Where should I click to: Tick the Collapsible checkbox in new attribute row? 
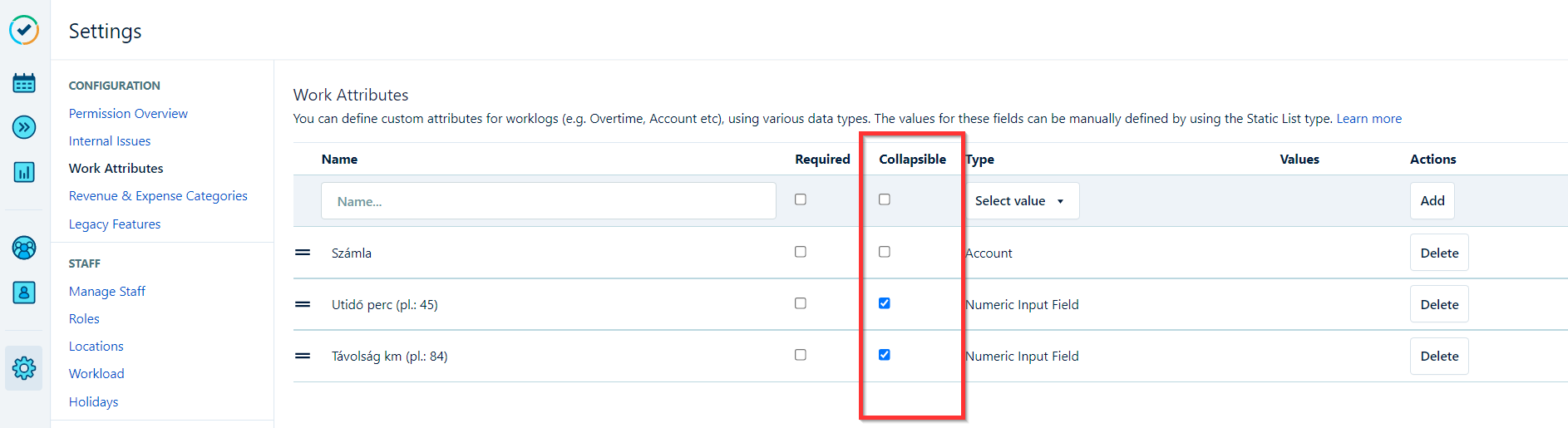pos(884,199)
